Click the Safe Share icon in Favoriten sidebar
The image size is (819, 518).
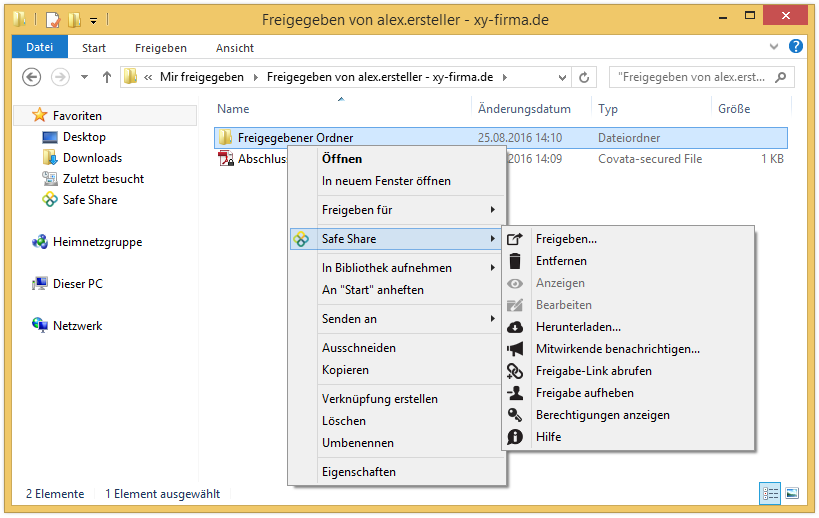pos(50,199)
